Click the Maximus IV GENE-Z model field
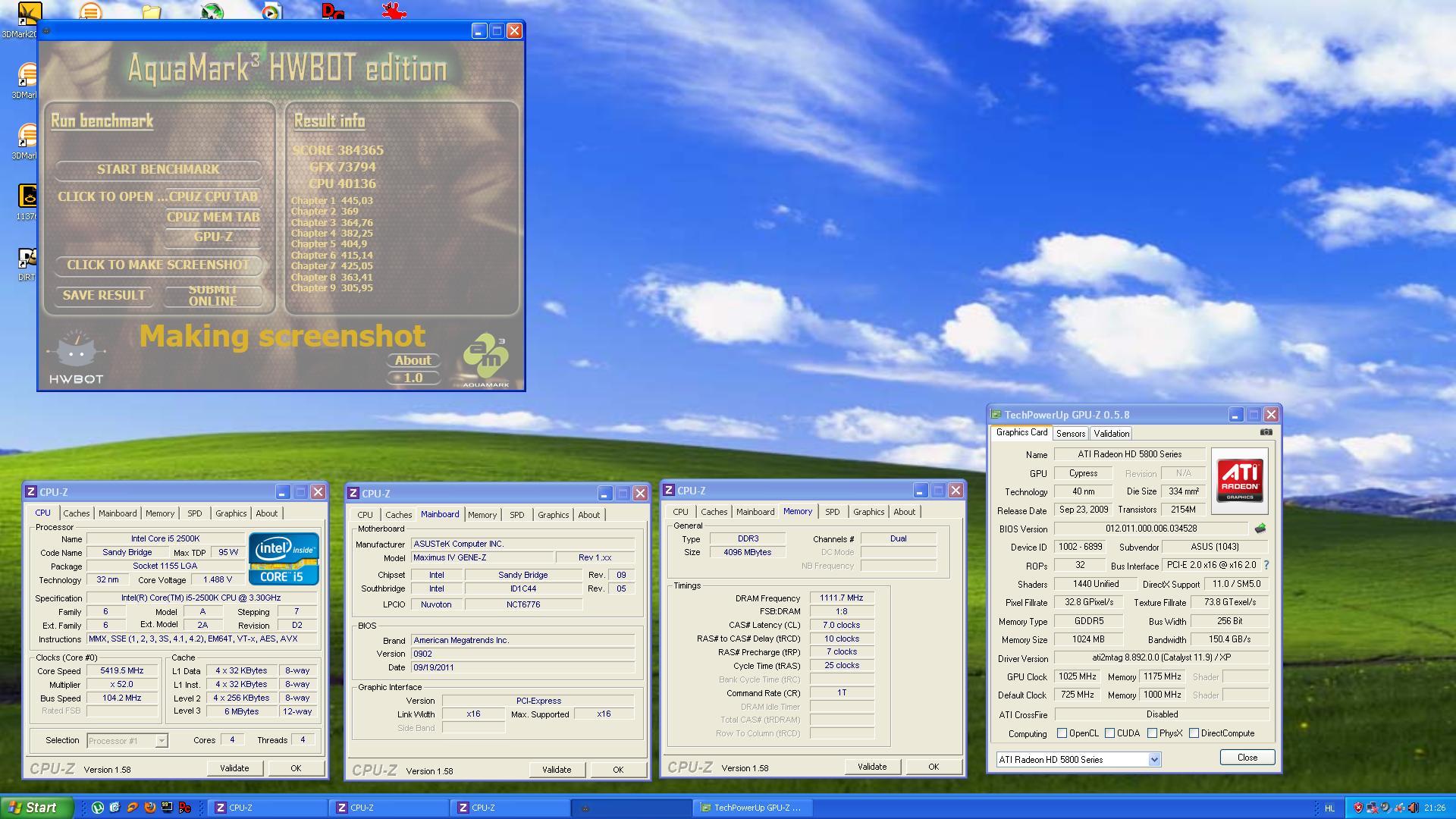 [x=482, y=557]
